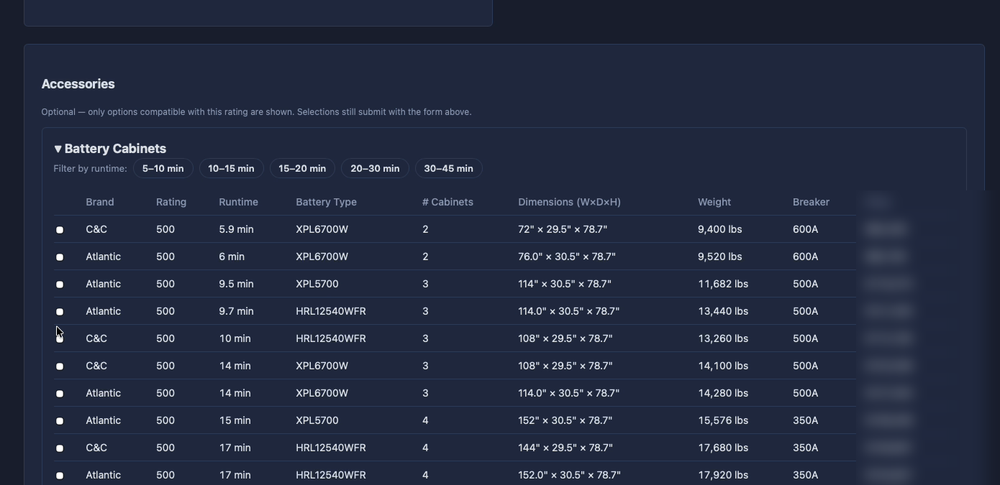Click the Breaker column header

(x=811, y=202)
